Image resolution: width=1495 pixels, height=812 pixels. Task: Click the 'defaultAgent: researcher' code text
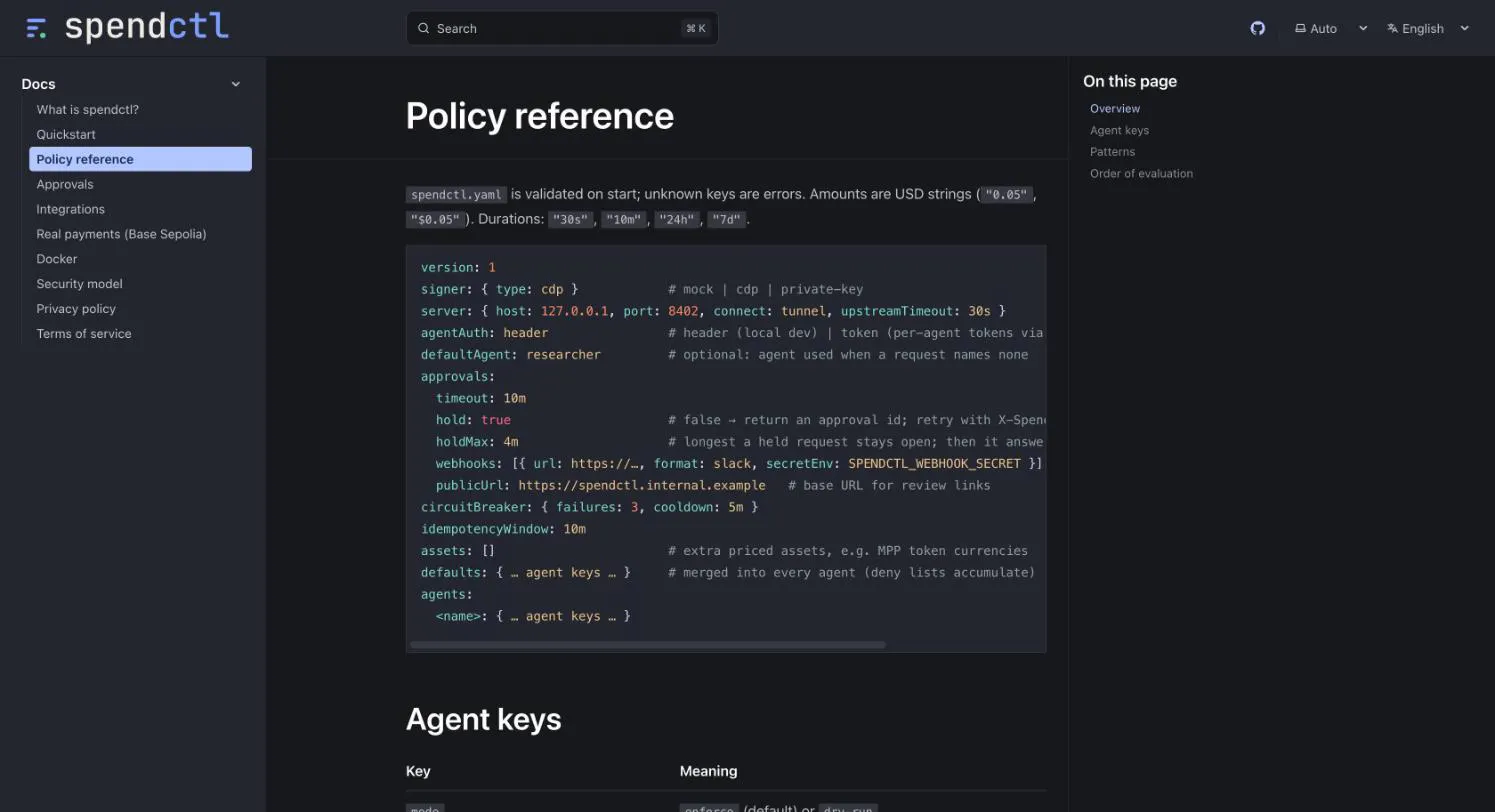coord(511,355)
